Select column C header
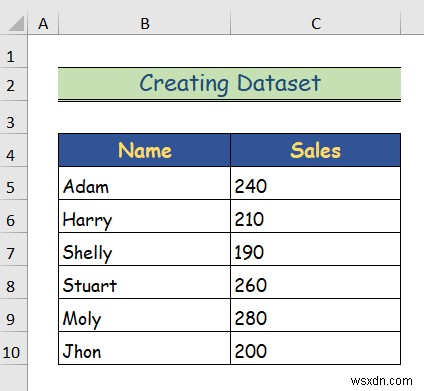The image size is (424, 391). (x=316, y=23)
